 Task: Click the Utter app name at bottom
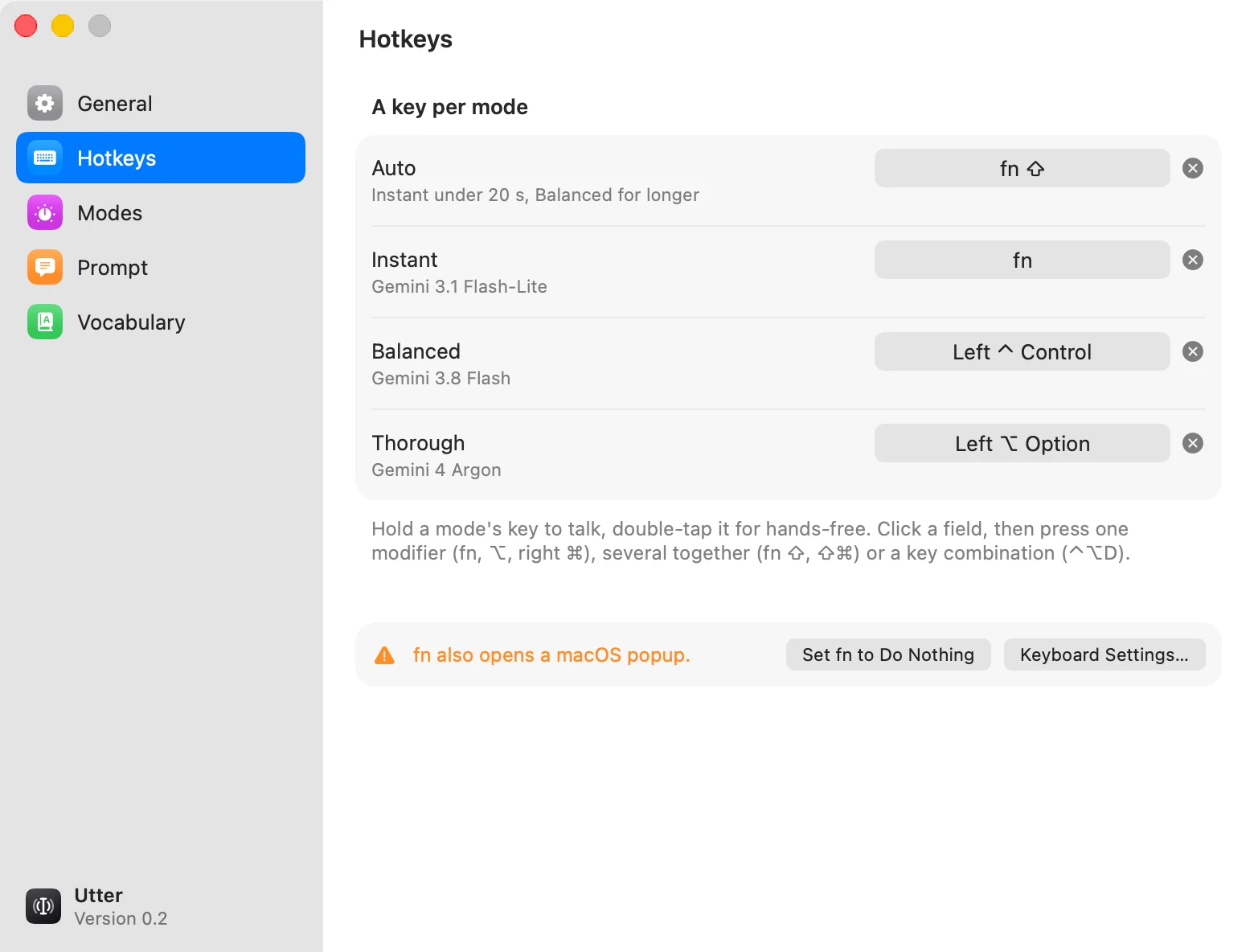(98, 895)
